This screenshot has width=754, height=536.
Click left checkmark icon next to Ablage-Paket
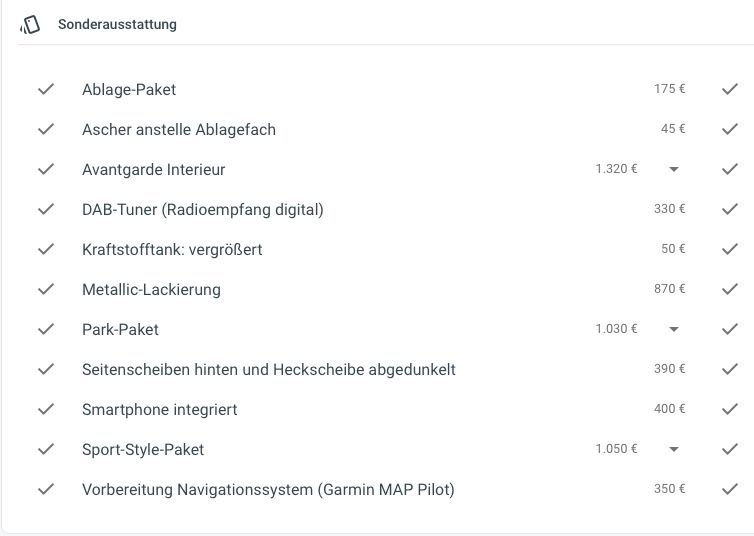[x=46, y=89]
